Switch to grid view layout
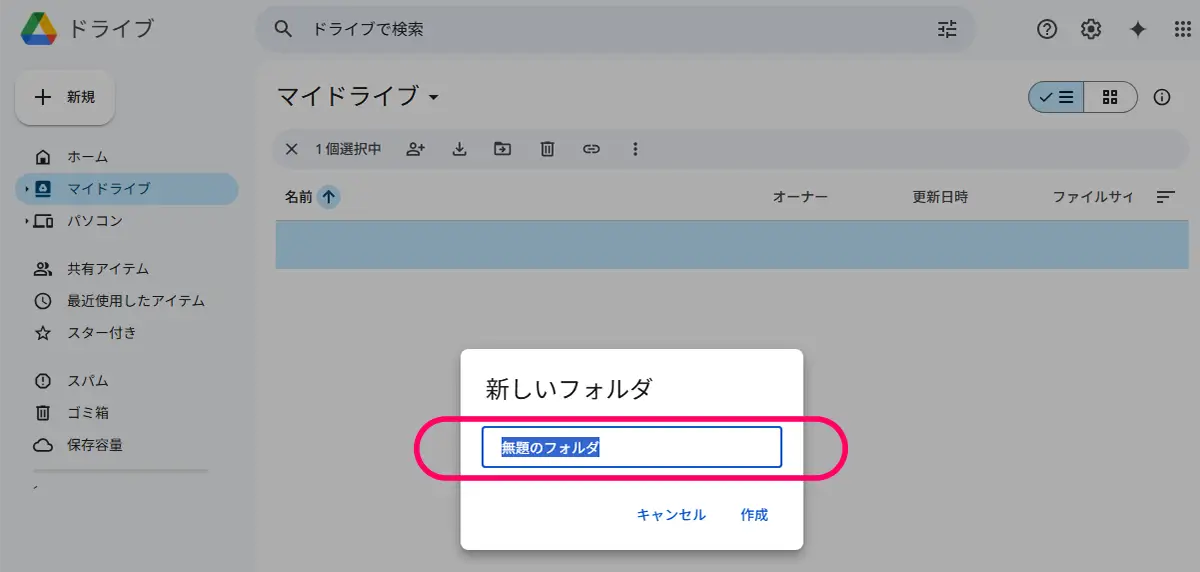The width and height of the screenshot is (1200, 572). tap(1110, 97)
